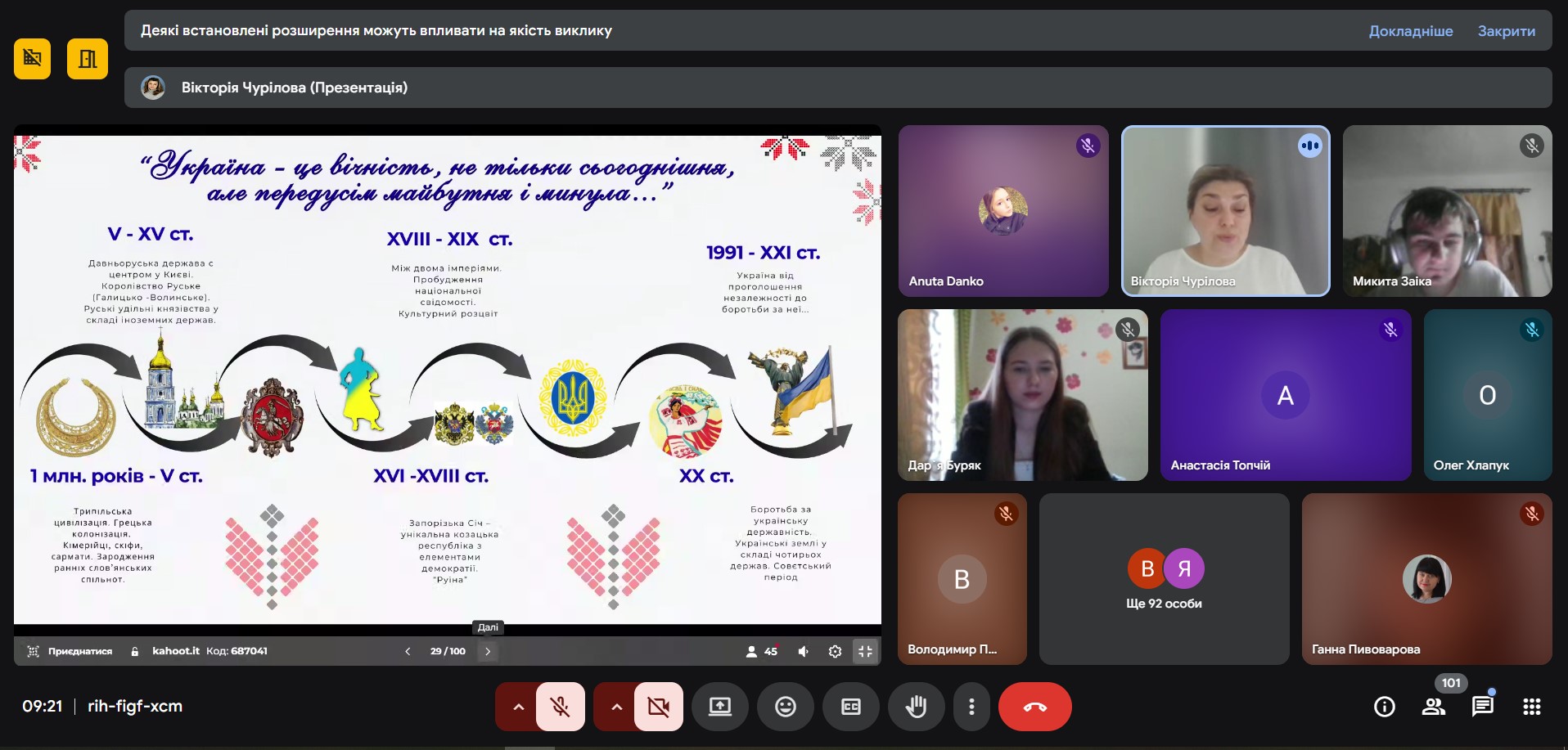Click the yellow door extension button
Viewport: 1568px width, 750px height.
click(88, 59)
